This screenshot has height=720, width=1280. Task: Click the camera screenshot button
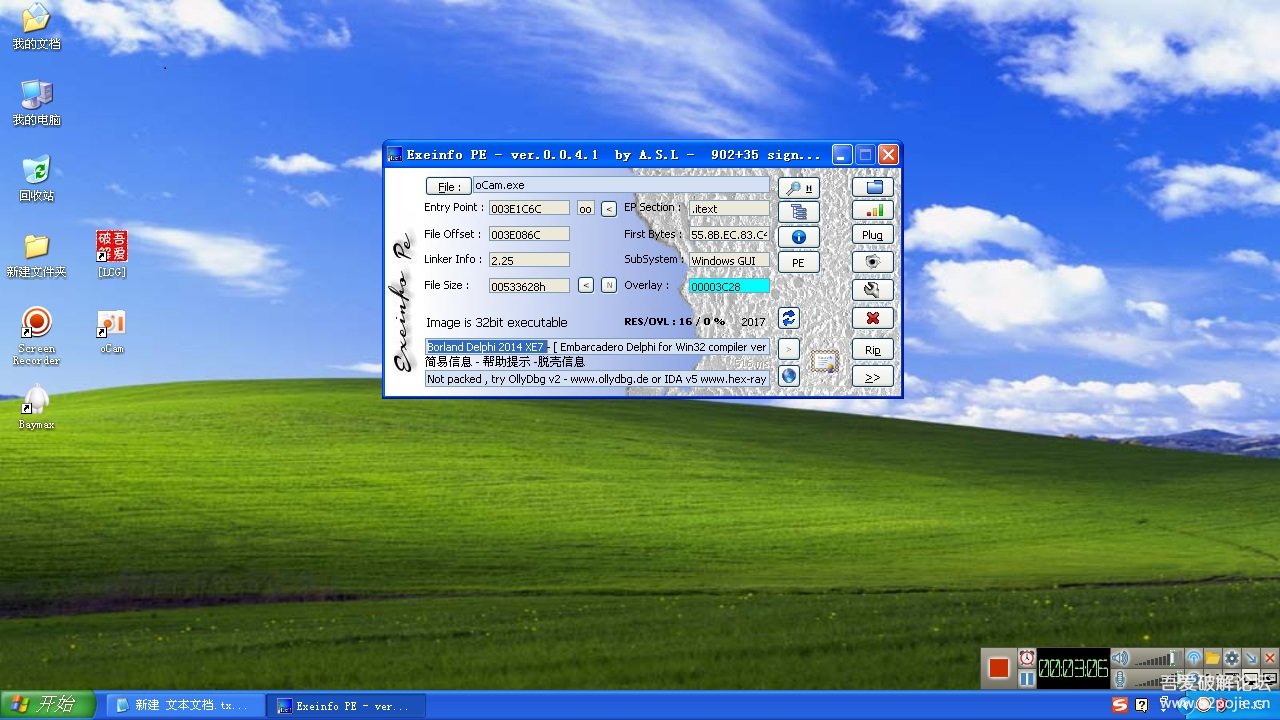tap(873, 261)
